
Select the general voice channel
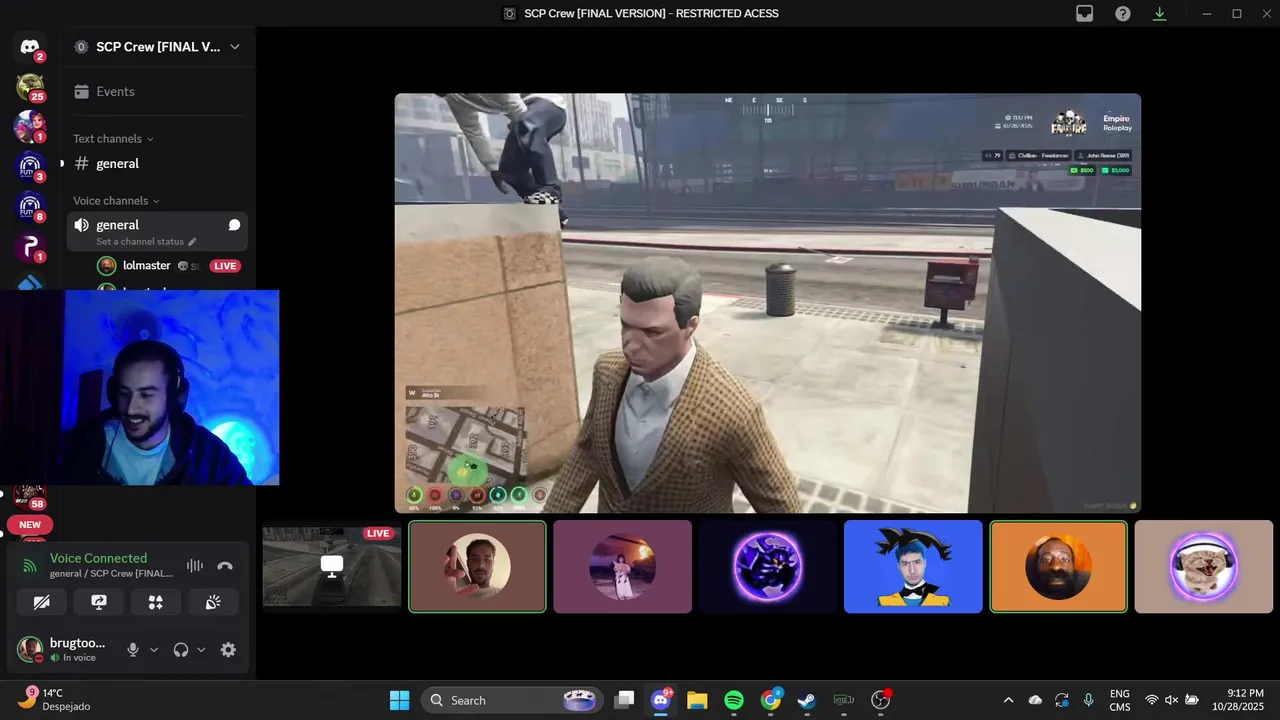(x=157, y=231)
